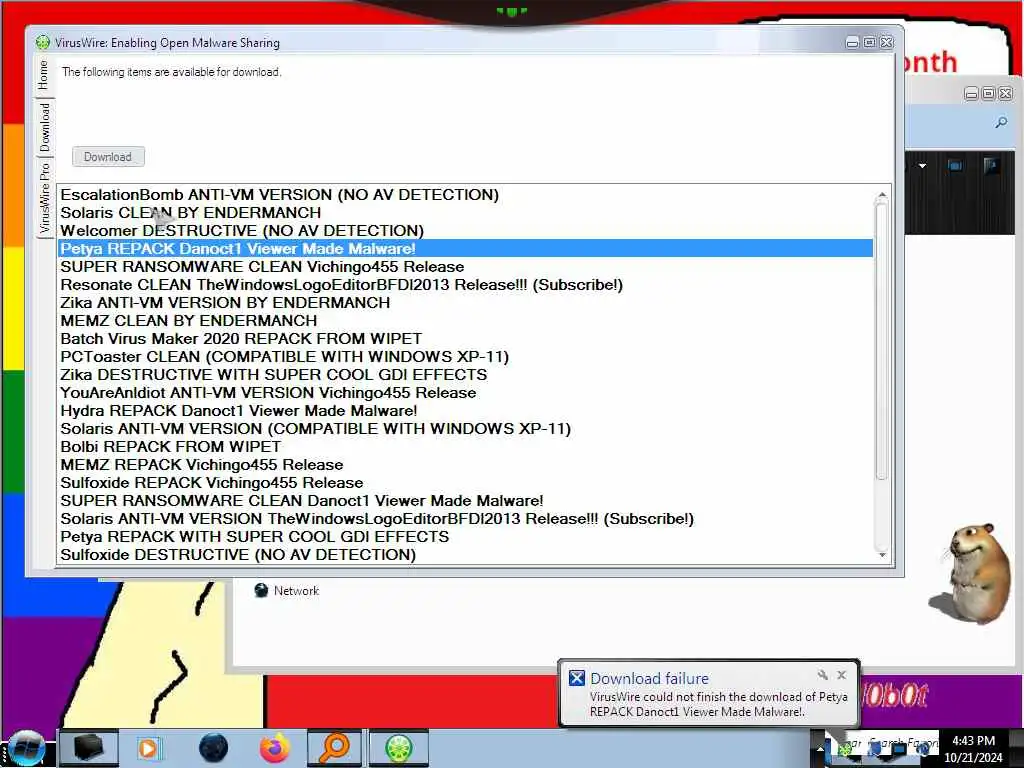
Task: Select Sulfoxide DESTRUCTIVE (NO AV DETECTION)
Action: pos(466,554)
